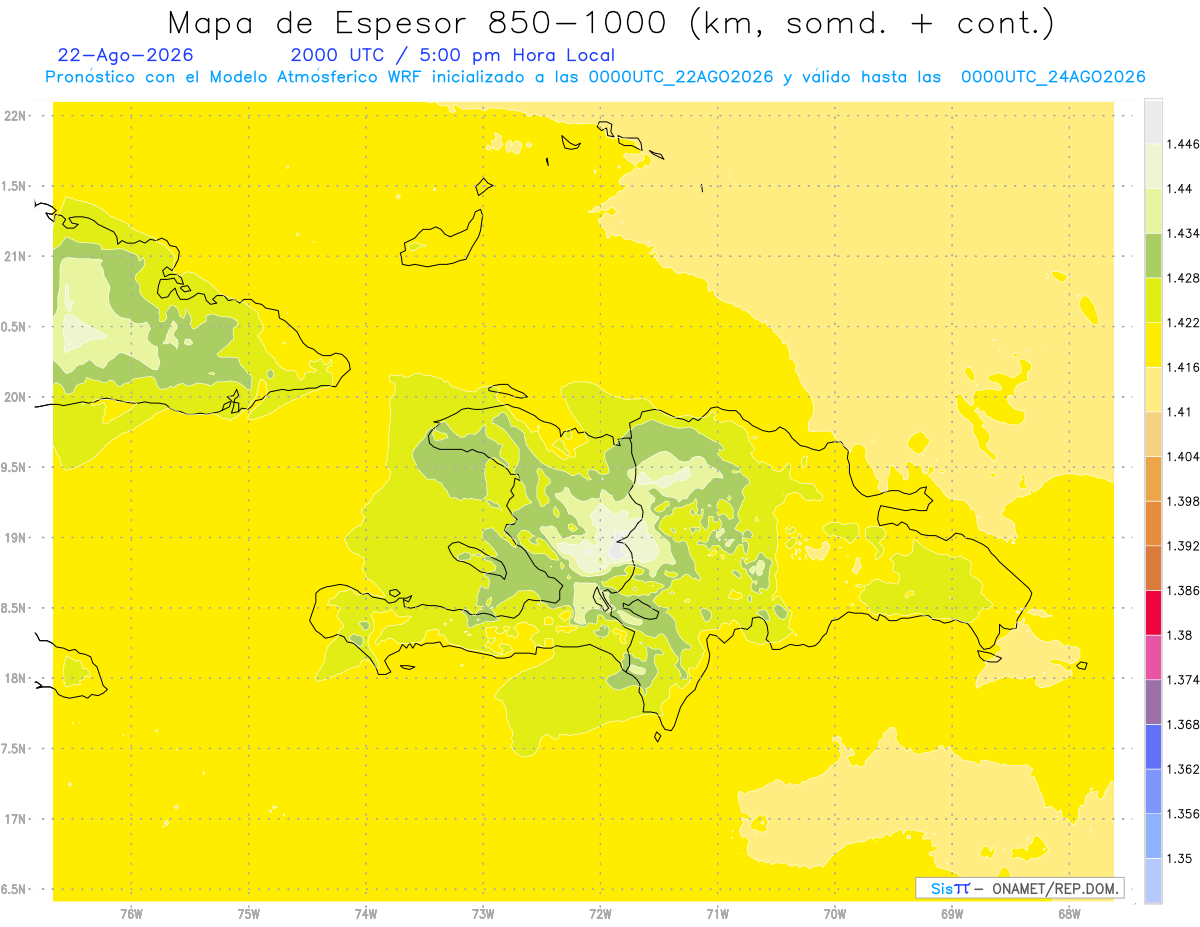Click the yellow-green swatch between 1.428 and 1.422
Screen dimensions: 1200x927
pos(1153,300)
